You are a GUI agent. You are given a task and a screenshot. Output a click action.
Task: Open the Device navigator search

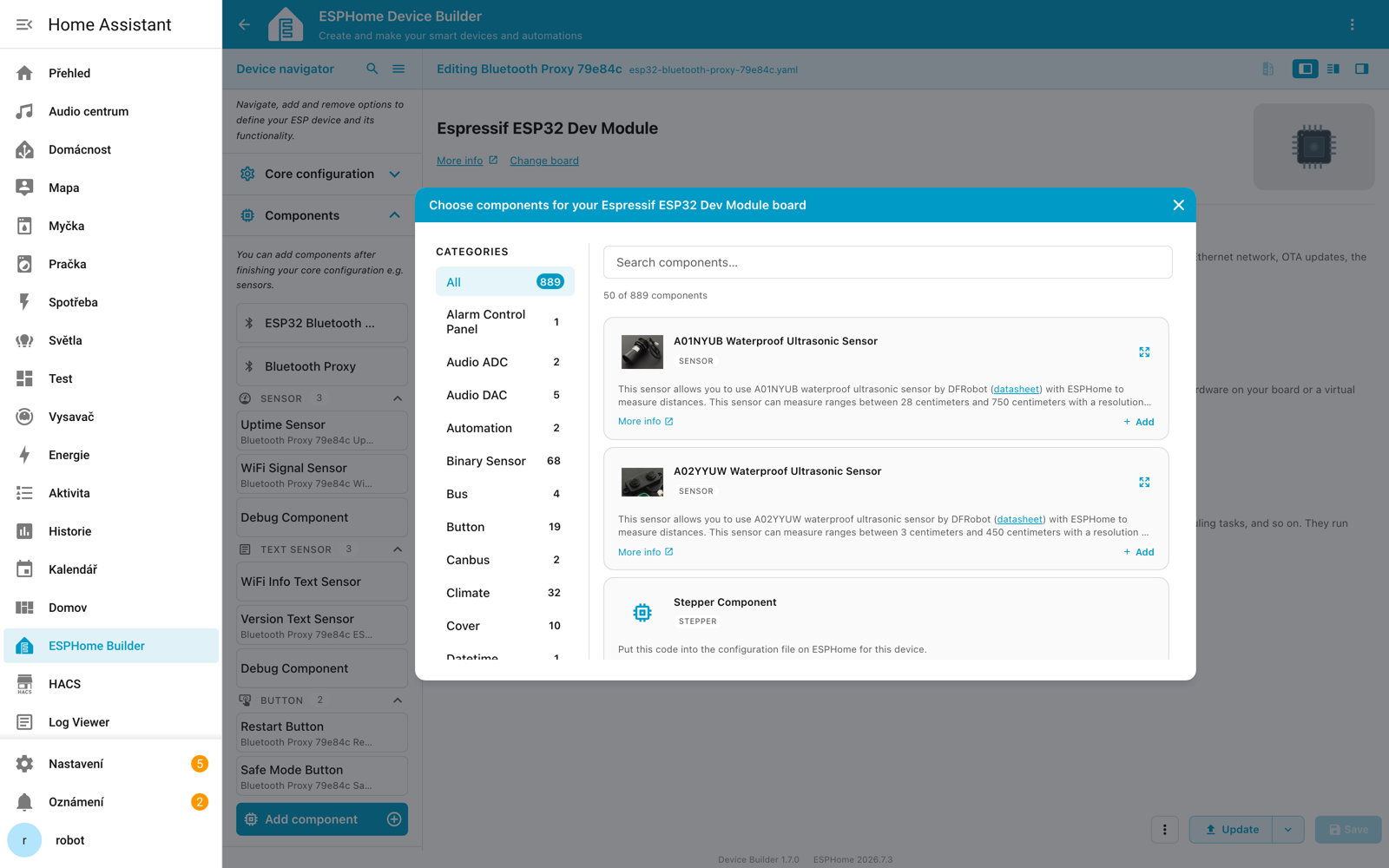click(372, 69)
